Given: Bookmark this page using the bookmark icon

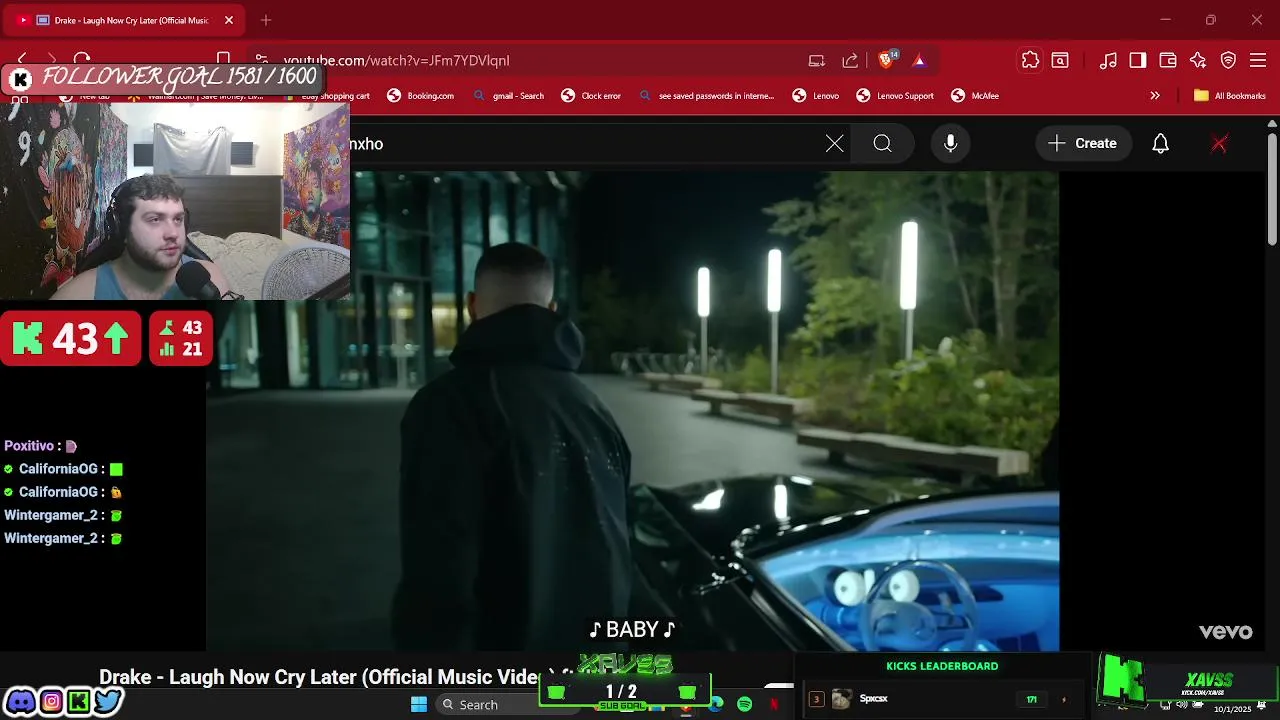Looking at the screenshot, I should tap(224, 60).
